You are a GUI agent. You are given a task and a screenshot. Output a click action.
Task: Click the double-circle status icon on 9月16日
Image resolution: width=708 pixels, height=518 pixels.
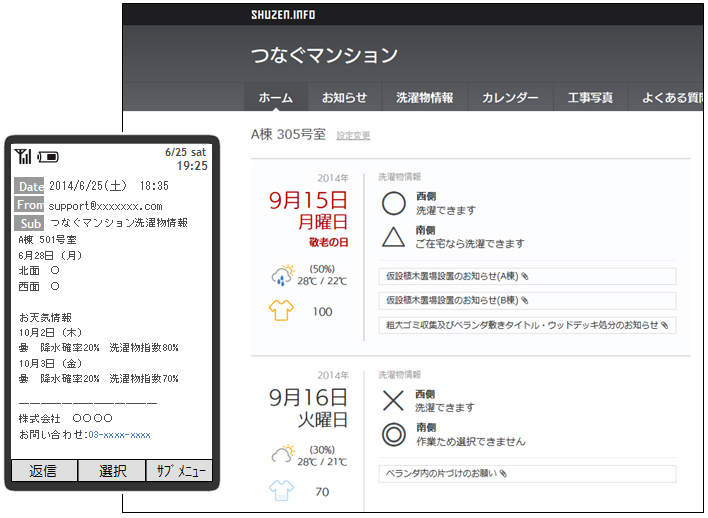coord(394,434)
